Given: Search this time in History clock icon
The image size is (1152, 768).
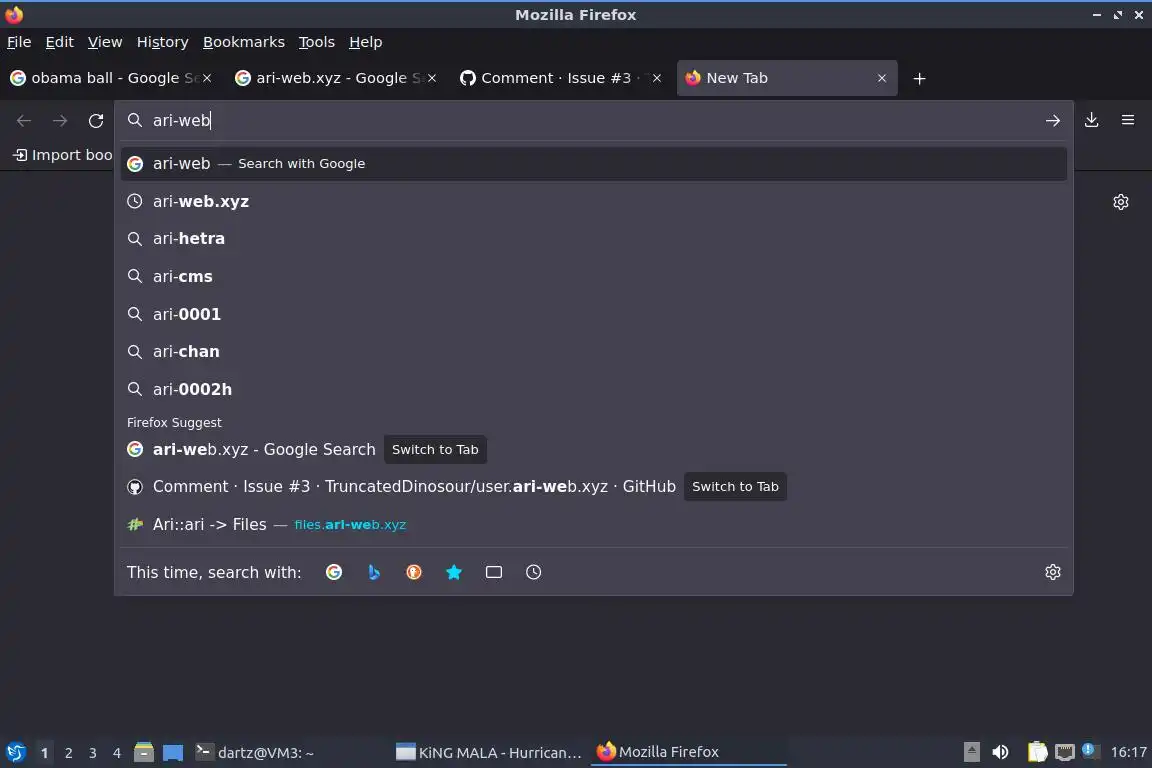Looking at the screenshot, I should tap(533, 572).
